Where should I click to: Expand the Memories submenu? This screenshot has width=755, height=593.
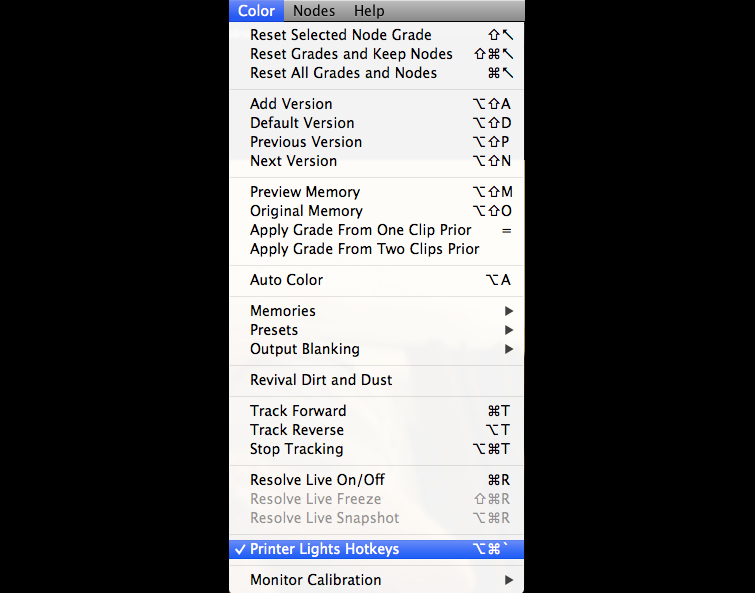coord(283,311)
